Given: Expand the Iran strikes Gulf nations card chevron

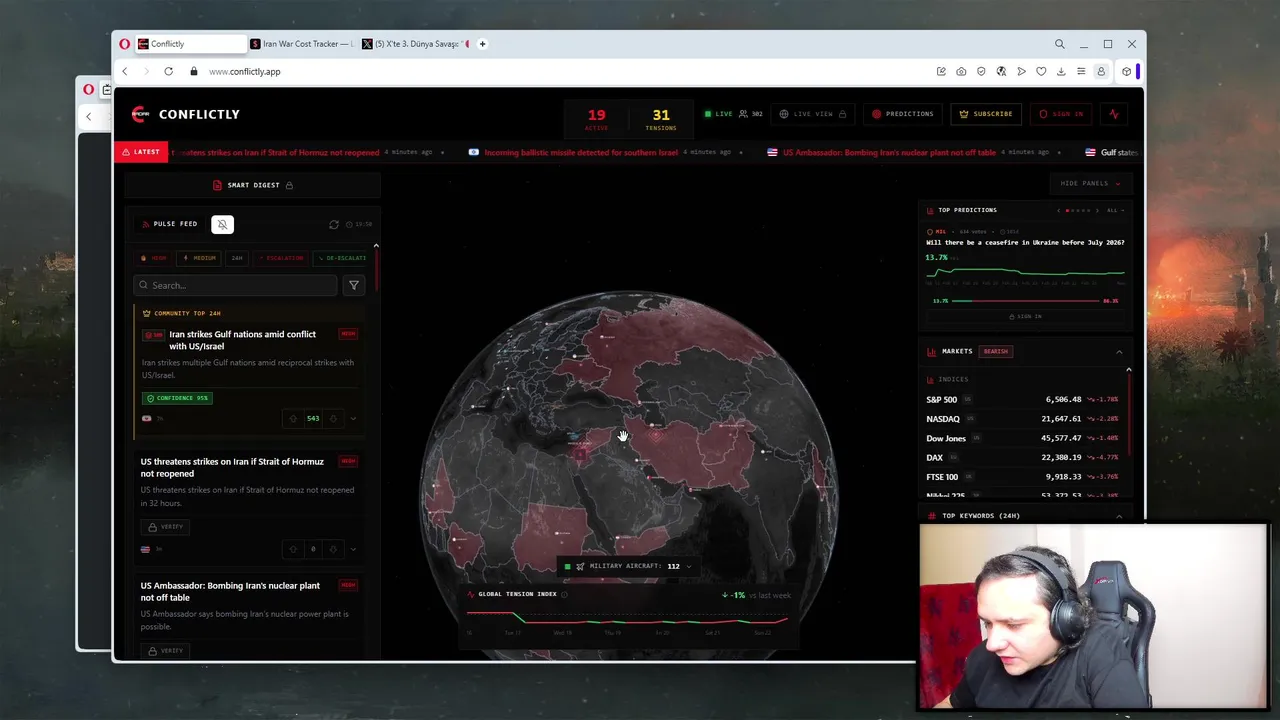Looking at the screenshot, I should click(353, 418).
